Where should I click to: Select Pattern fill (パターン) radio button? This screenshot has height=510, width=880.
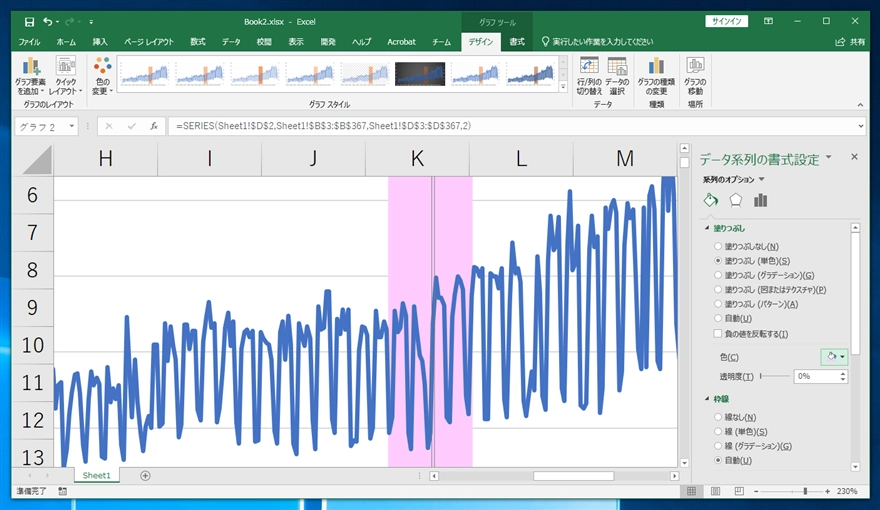[718, 304]
